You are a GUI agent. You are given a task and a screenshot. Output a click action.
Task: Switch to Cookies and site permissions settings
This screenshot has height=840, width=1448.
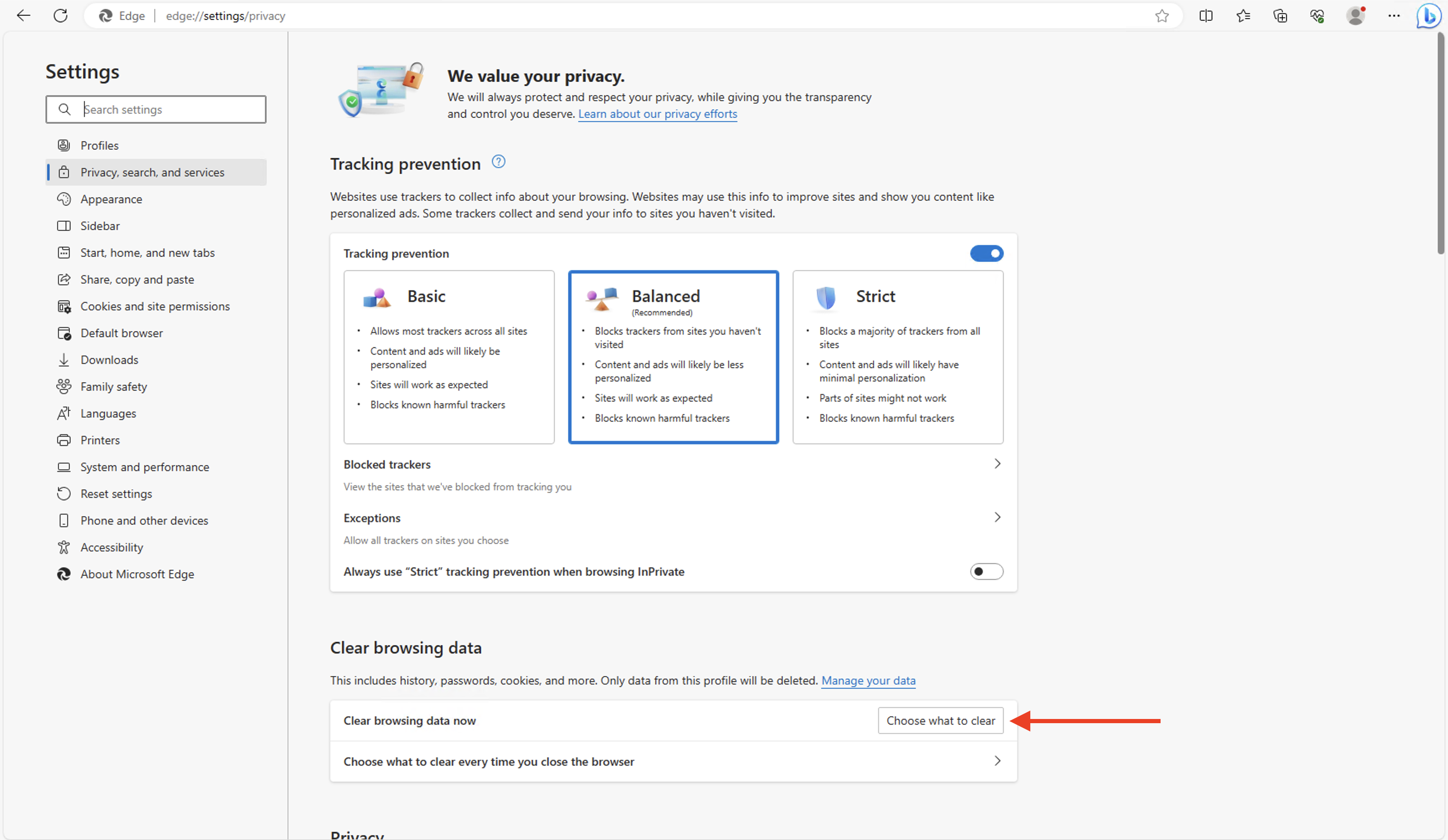[x=155, y=305]
